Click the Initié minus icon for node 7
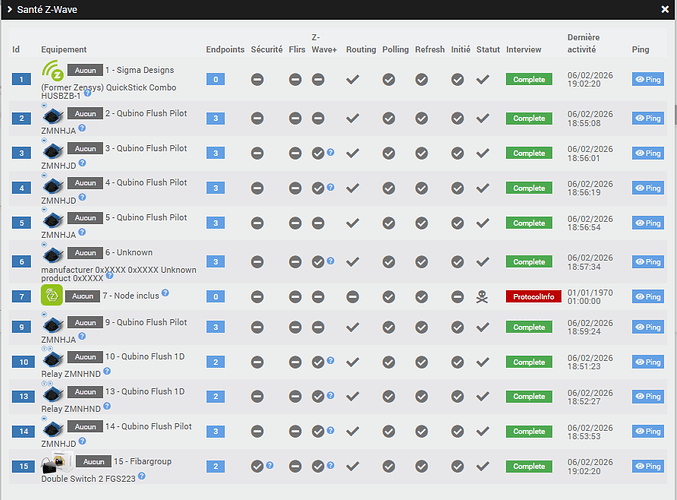The width and height of the screenshot is (677, 500). (458, 297)
